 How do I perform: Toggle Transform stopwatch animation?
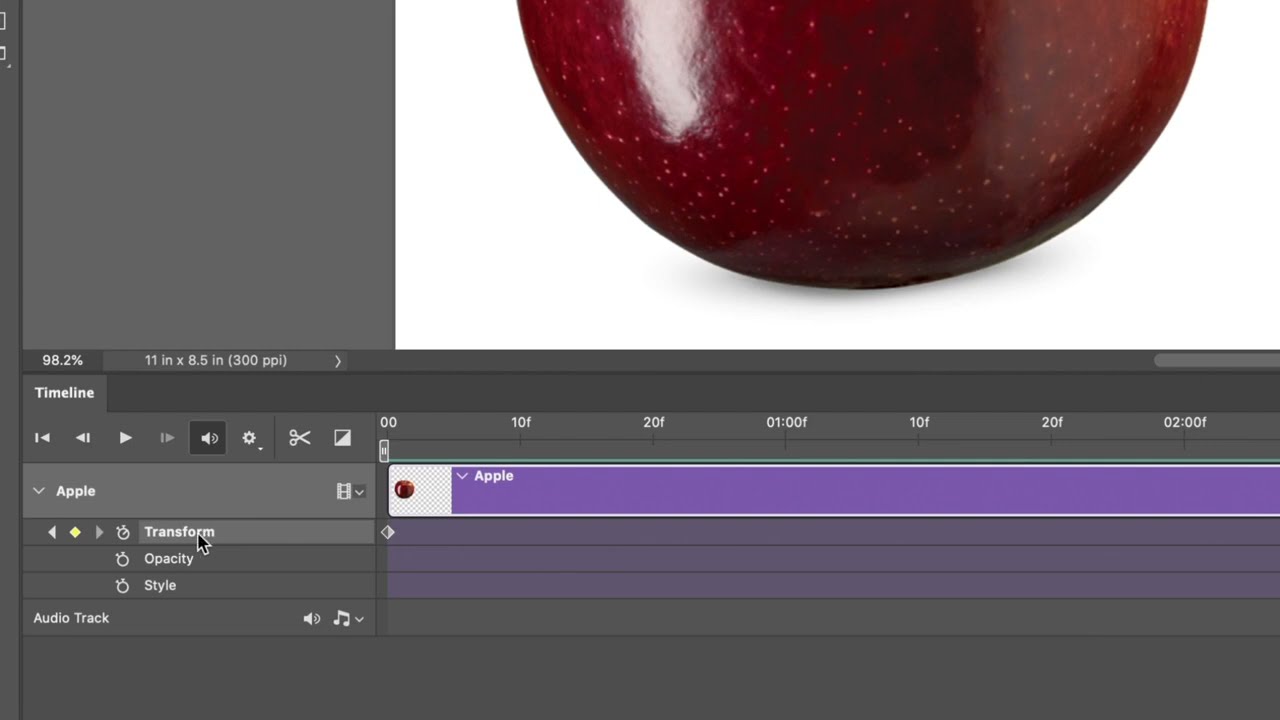click(123, 532)
